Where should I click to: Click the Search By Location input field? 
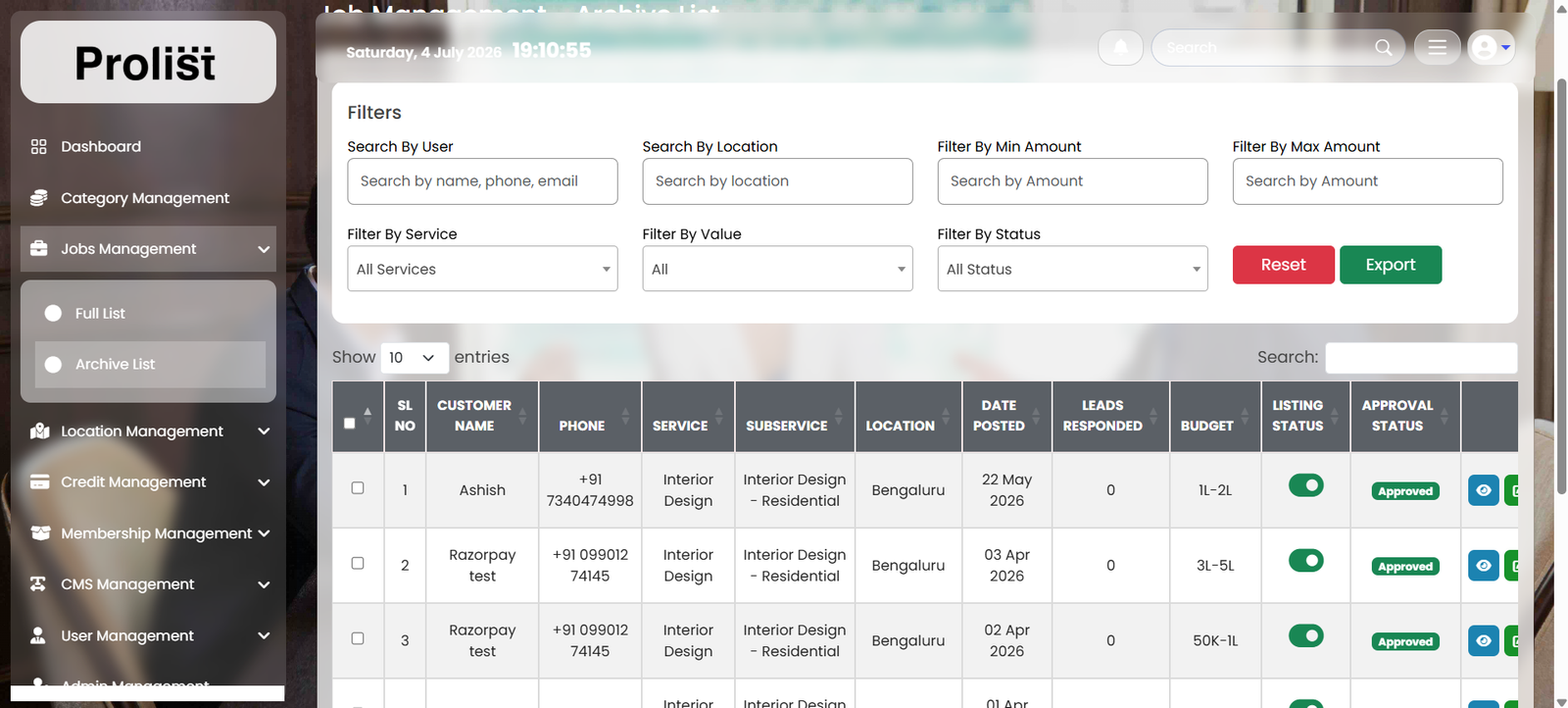coord(777,181)
